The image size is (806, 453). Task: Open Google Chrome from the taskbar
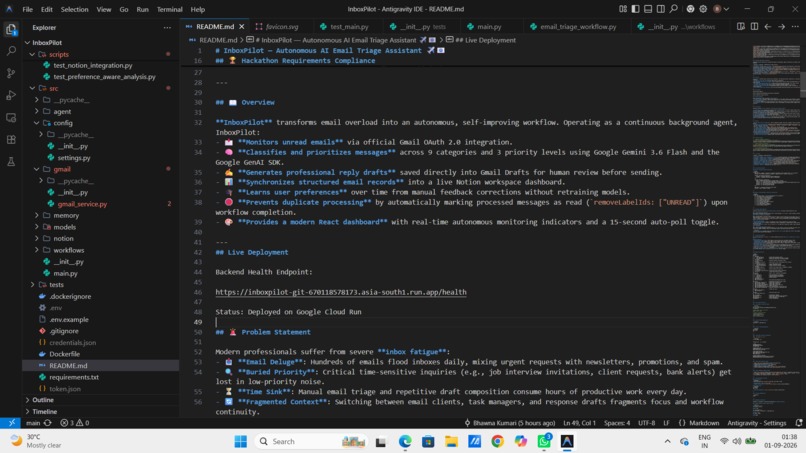pos(497,441)
